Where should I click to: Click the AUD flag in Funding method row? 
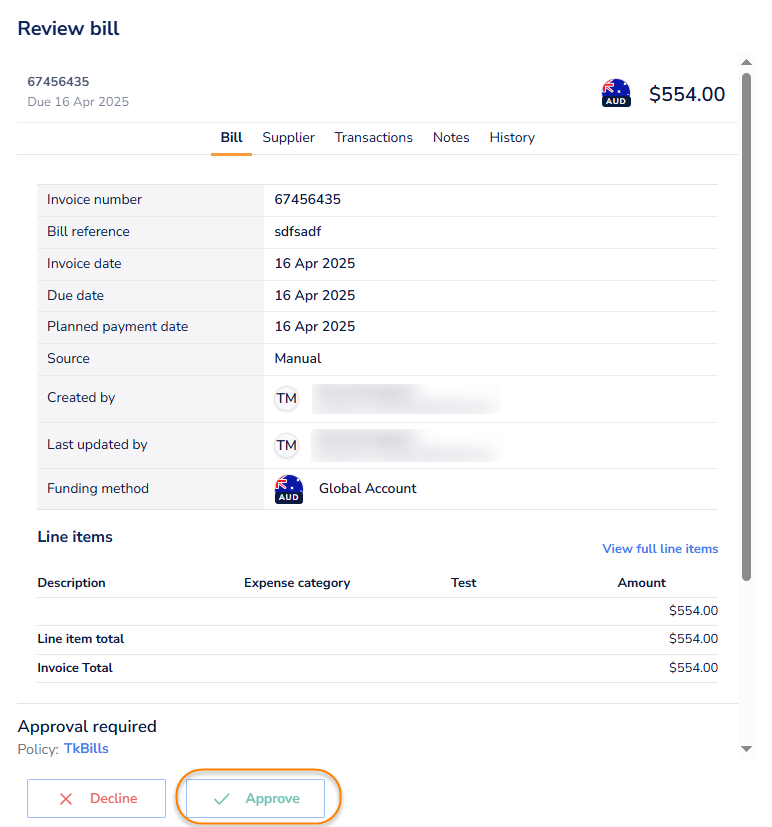point(289,489)
